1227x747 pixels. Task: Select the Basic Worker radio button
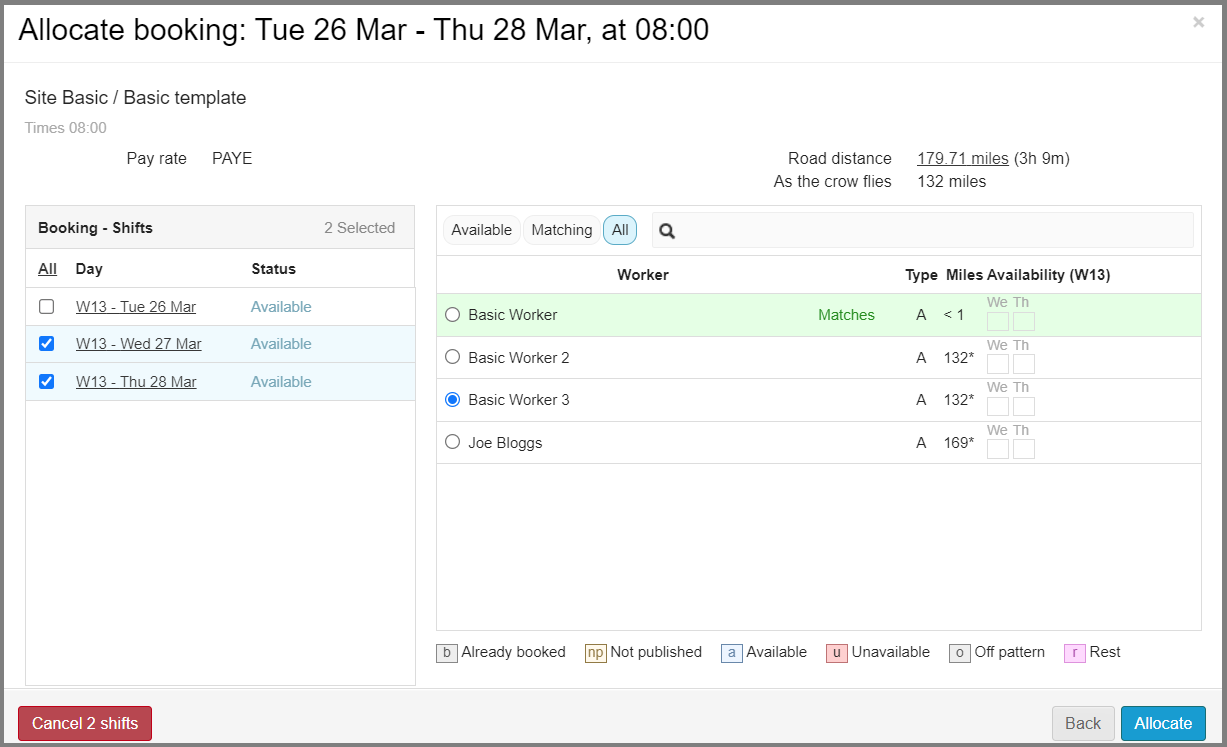pos(453,315)
